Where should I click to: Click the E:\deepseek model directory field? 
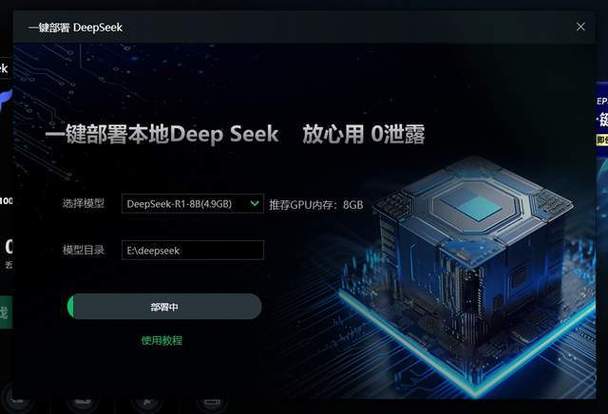(x=192, y=250)
